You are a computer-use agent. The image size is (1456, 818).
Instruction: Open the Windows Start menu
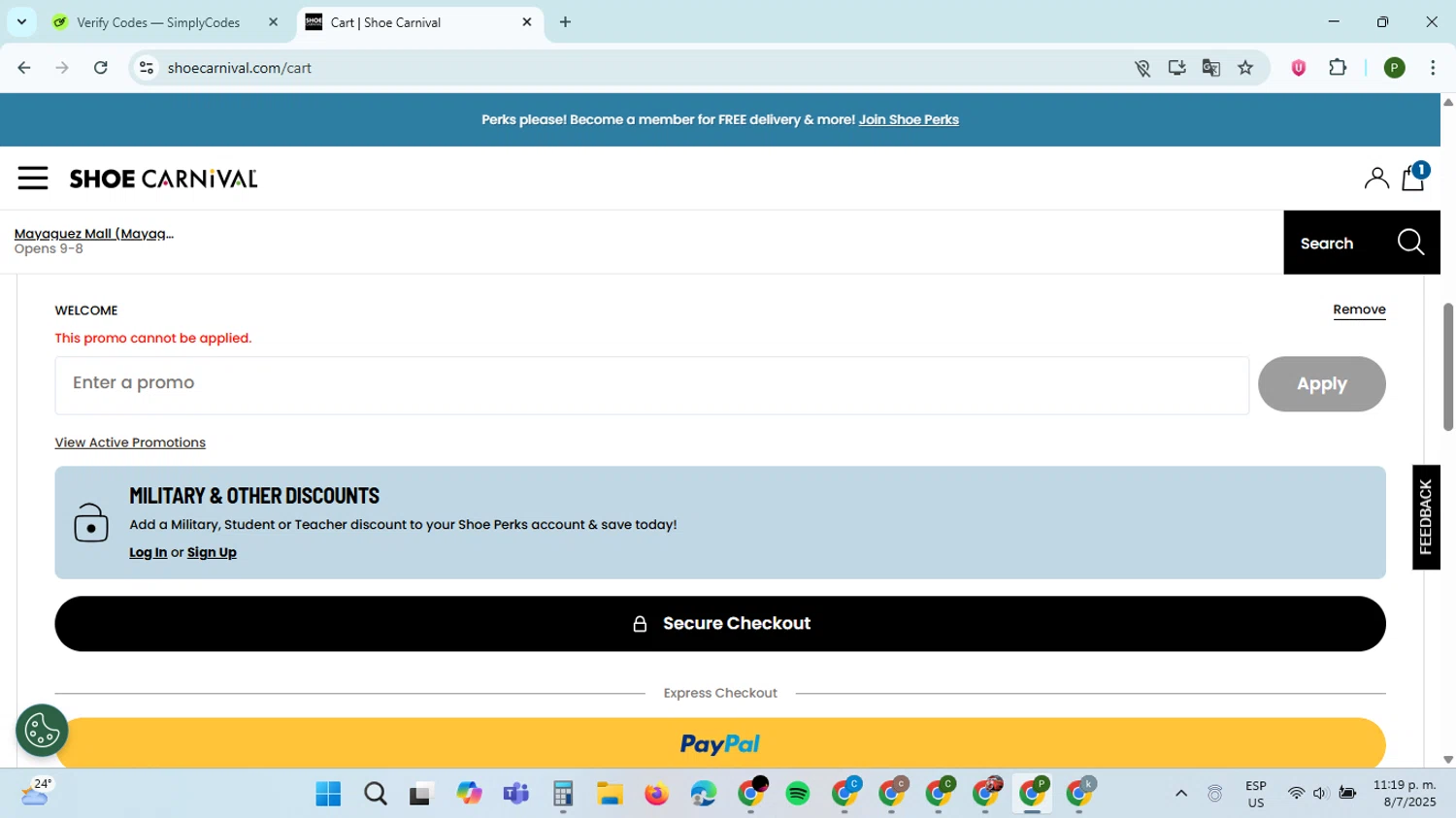[328, 794]
